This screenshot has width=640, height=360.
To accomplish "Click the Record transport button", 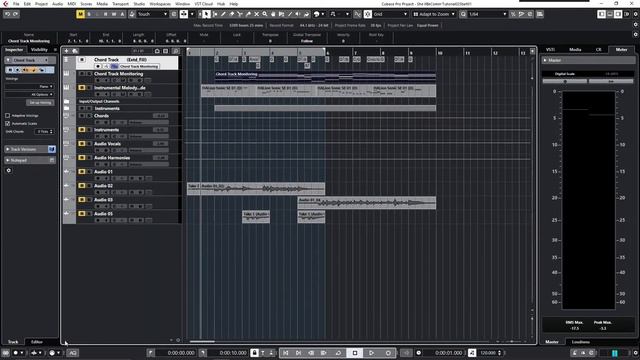I will click(388, 353).
